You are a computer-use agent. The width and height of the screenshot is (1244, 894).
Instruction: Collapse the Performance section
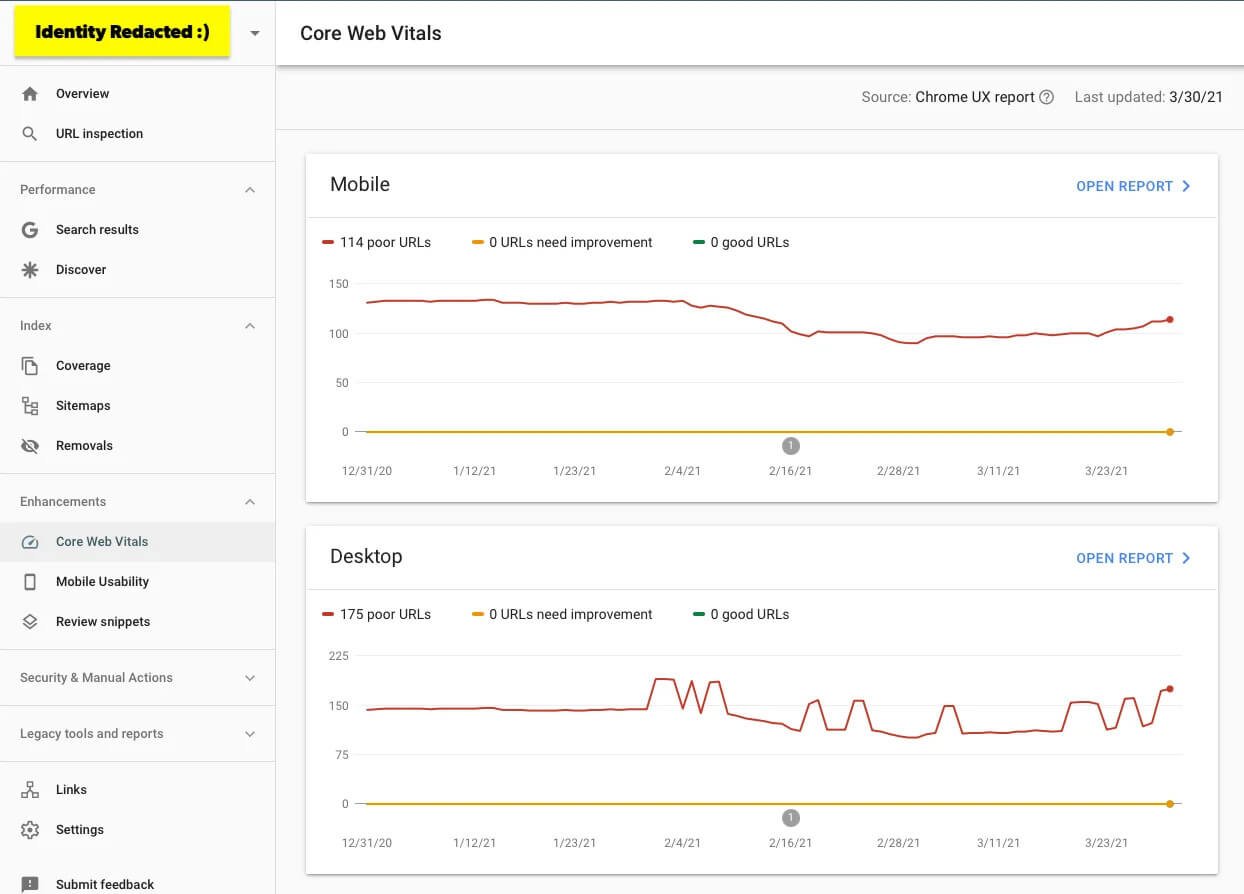tap(250, 190)
